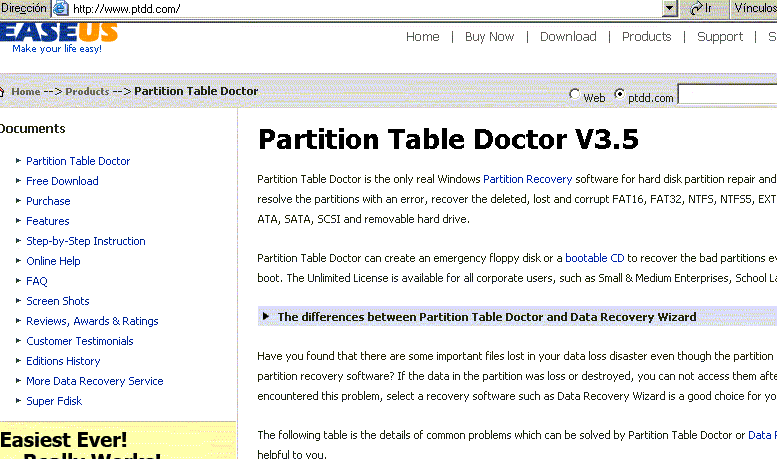Viewport: 777px width, 459px height.
Task: Open the Online Help sidebar link
Action: [x=53, y=261]
